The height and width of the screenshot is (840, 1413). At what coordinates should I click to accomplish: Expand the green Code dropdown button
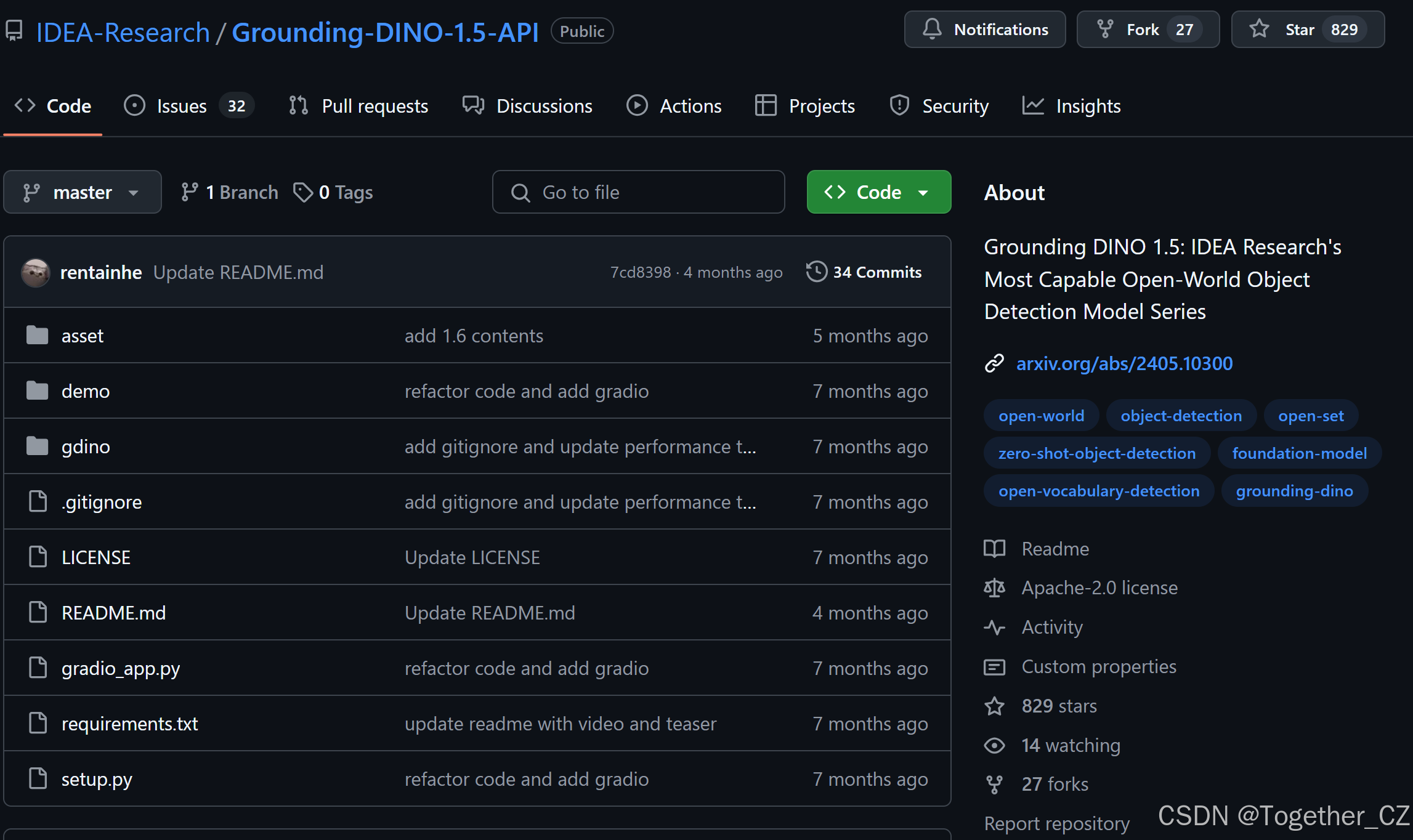pyautogui.click(x=878, y=192)
